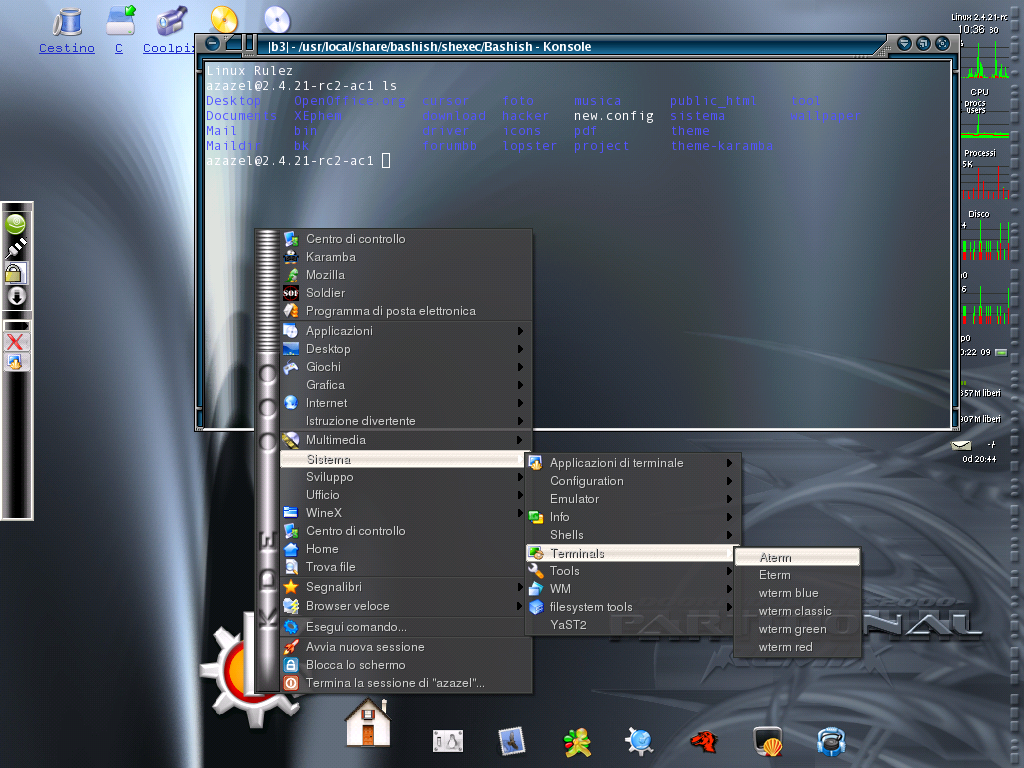Open the Coolpix camera desktop icon
This screenshot has height=768, width=1024.
tap(171, 29)
